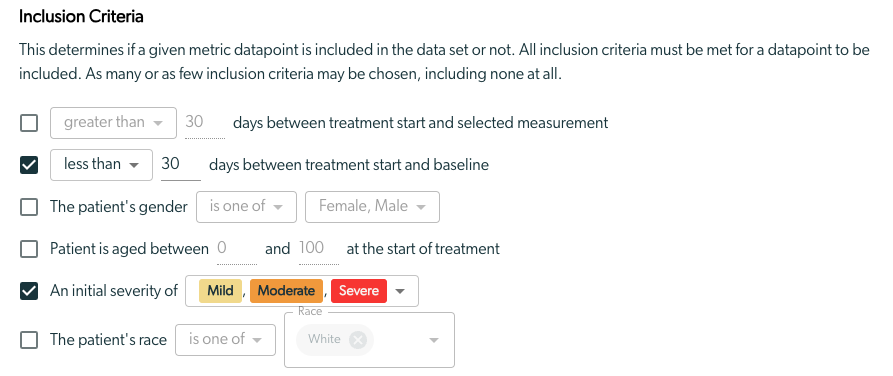
Task: Click the minimum age input field
Action: [x=237, y=250]
